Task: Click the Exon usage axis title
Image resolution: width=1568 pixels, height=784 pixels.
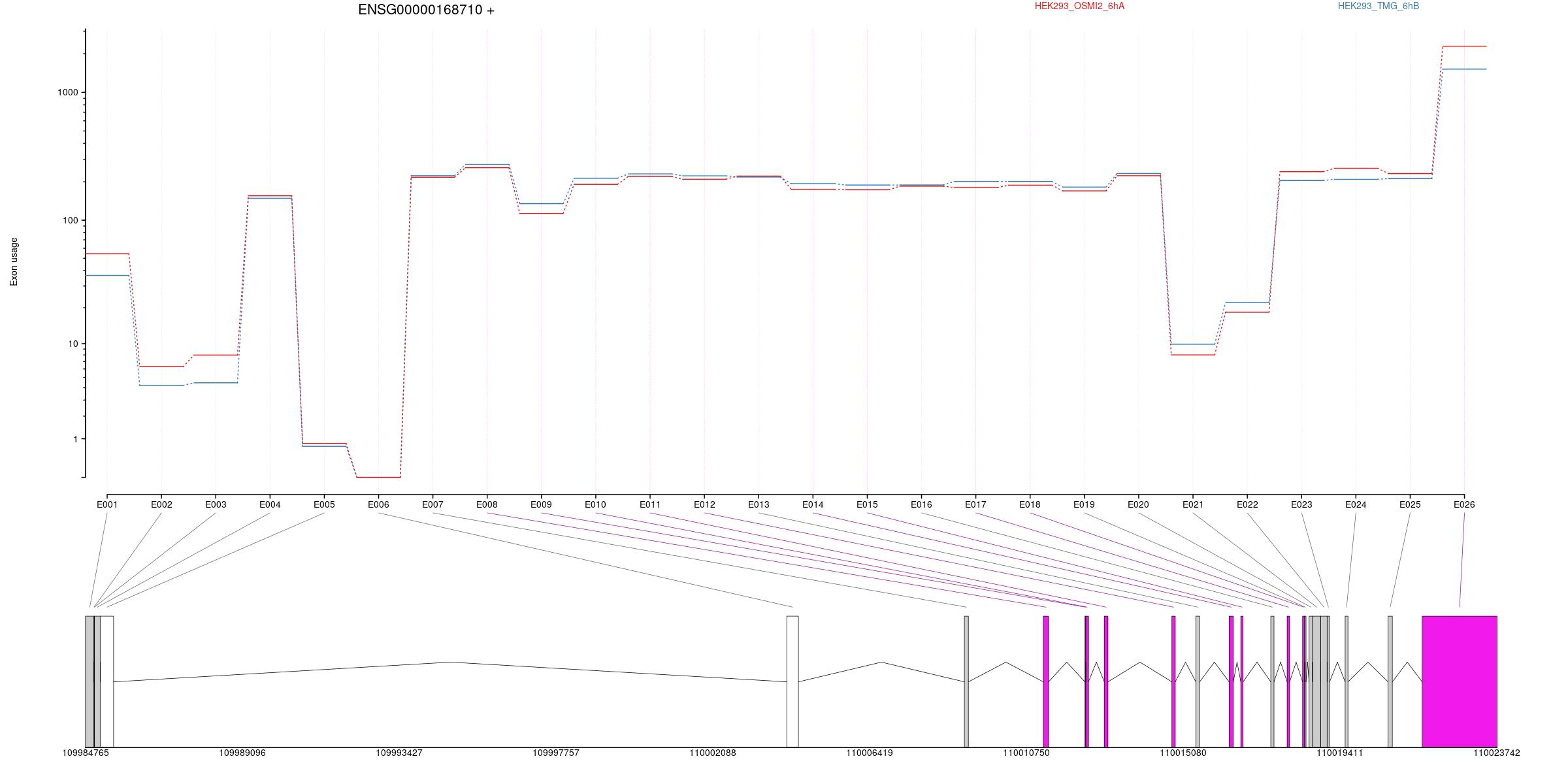Action: coord(14,262)
